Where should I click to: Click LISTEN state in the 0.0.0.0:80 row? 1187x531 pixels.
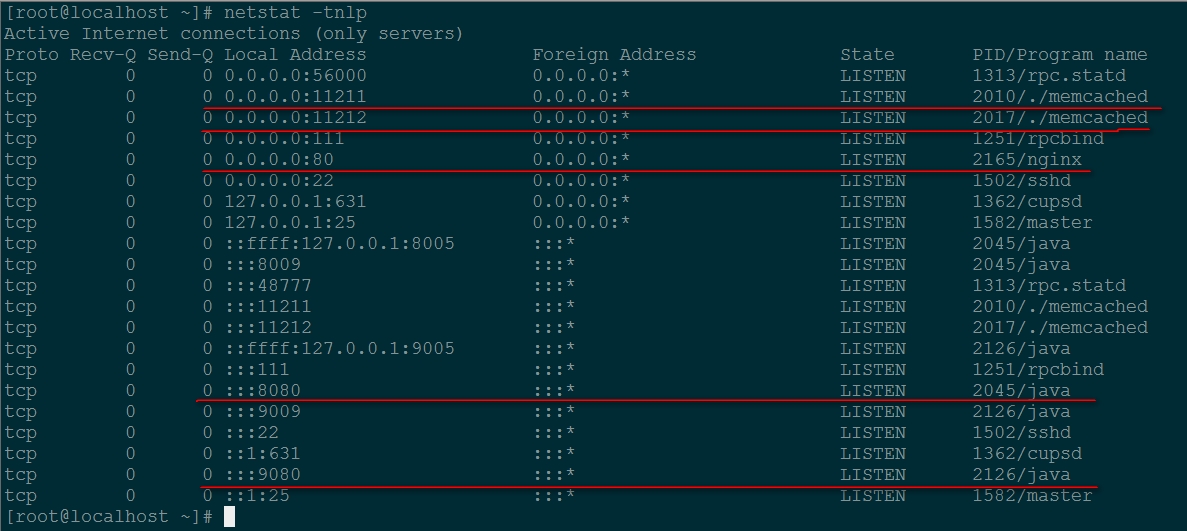pos(873,160)
